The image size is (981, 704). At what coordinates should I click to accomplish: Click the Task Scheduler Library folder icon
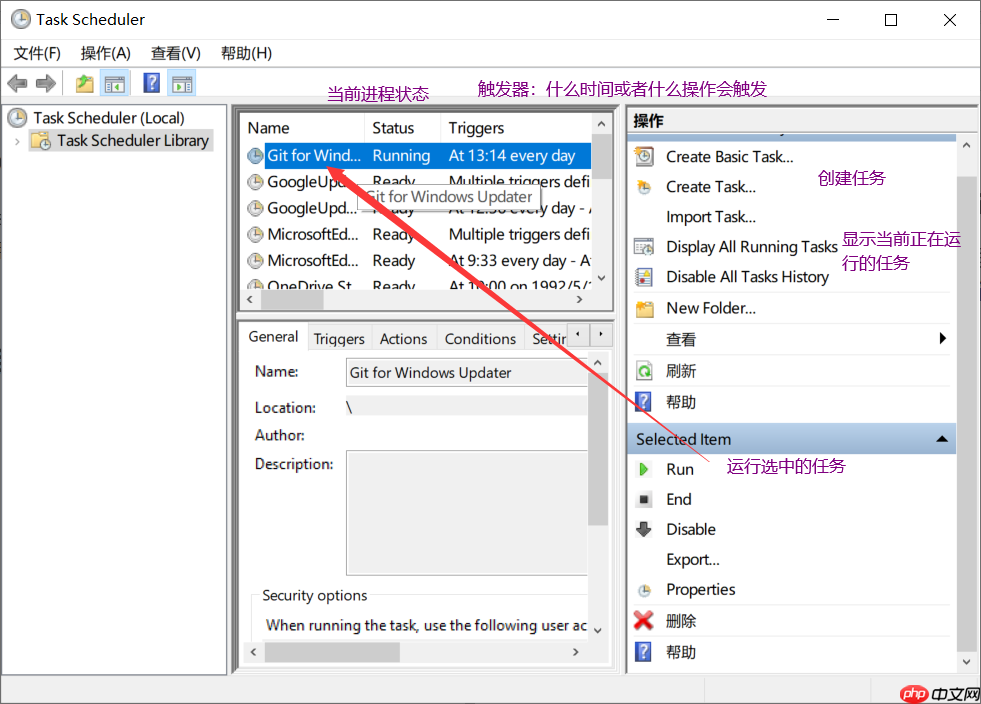tap(42, 141)
